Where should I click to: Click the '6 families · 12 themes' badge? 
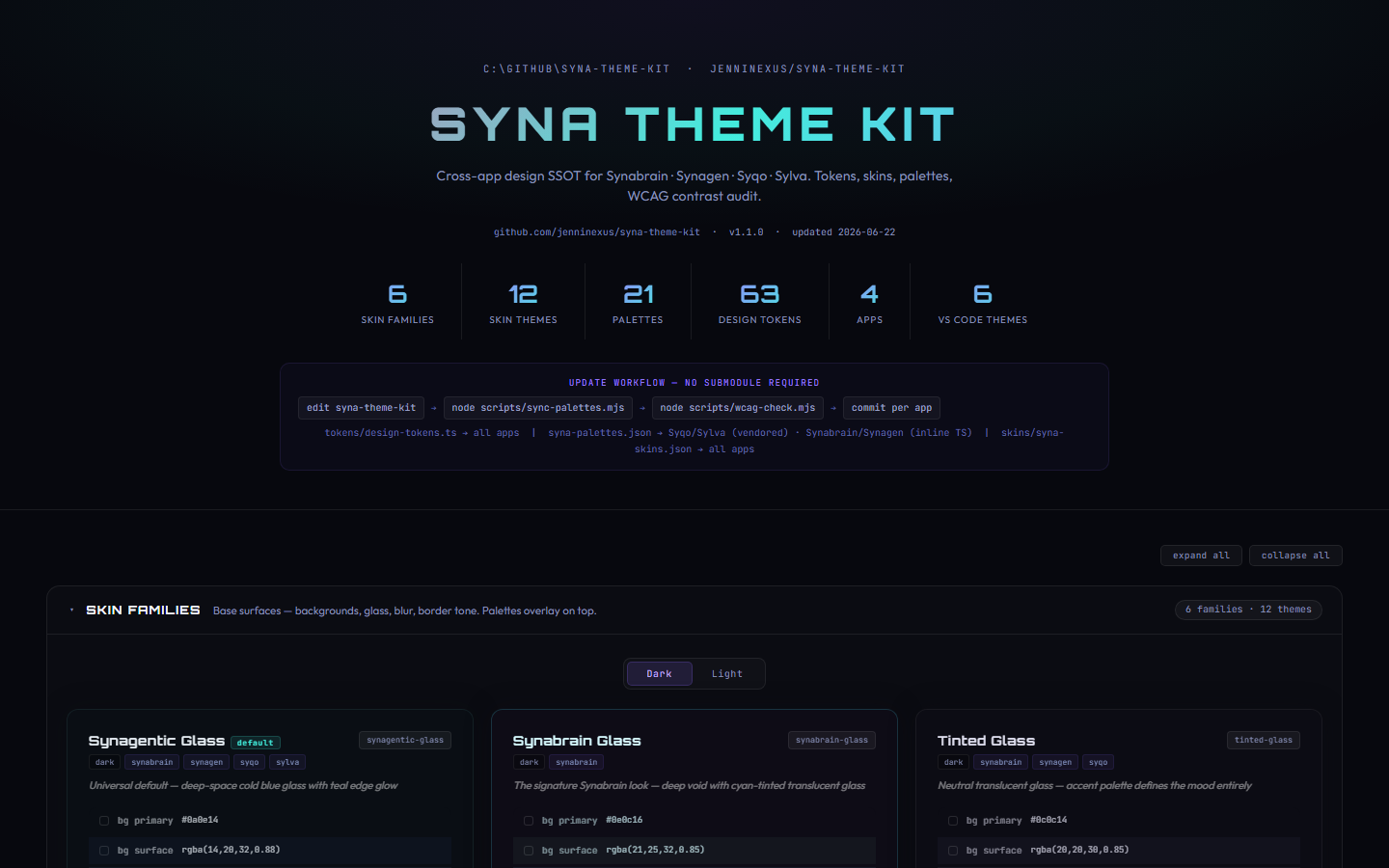point(1248,610)
